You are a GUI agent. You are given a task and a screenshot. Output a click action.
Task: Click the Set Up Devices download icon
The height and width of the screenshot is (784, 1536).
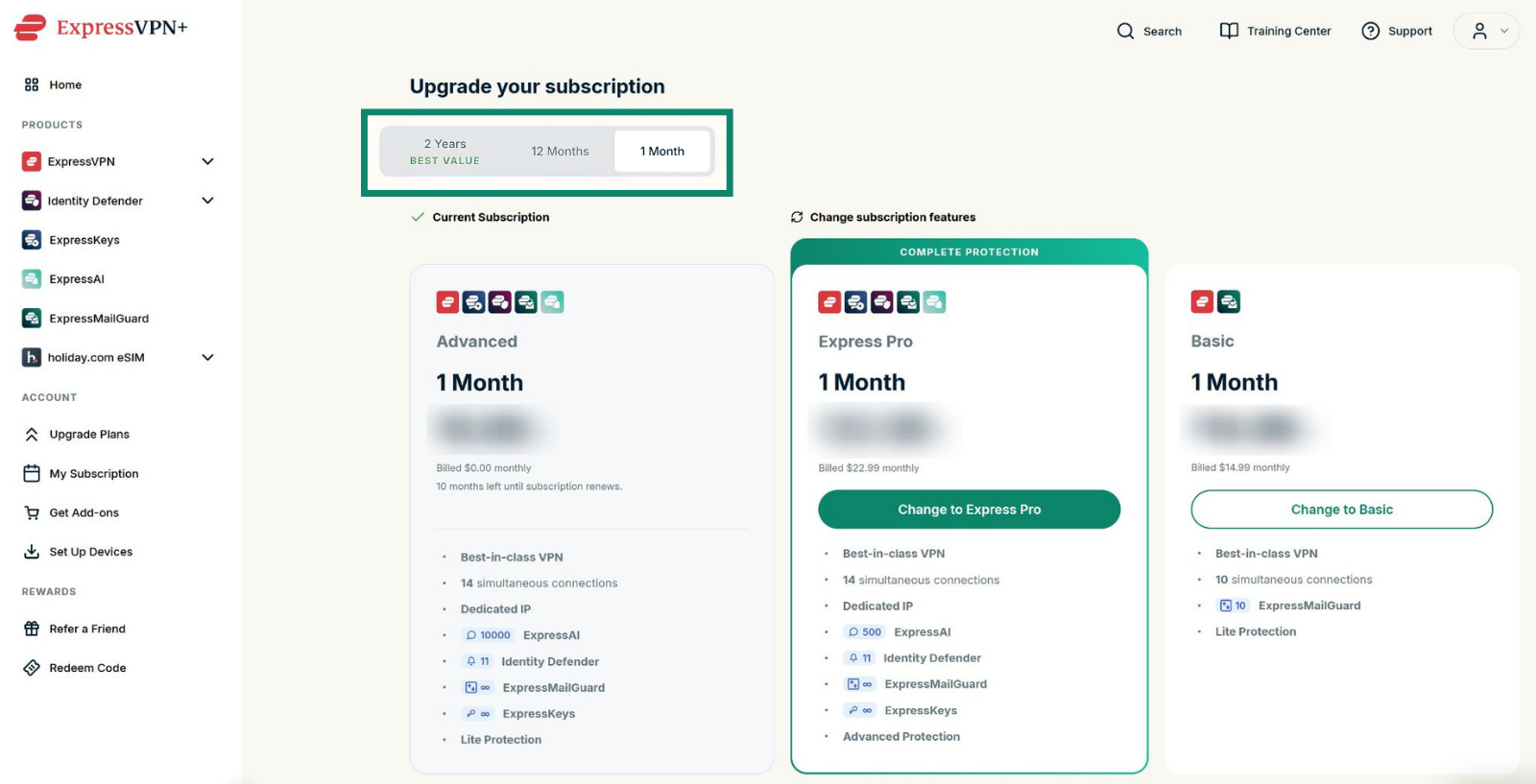click(32, 552)
